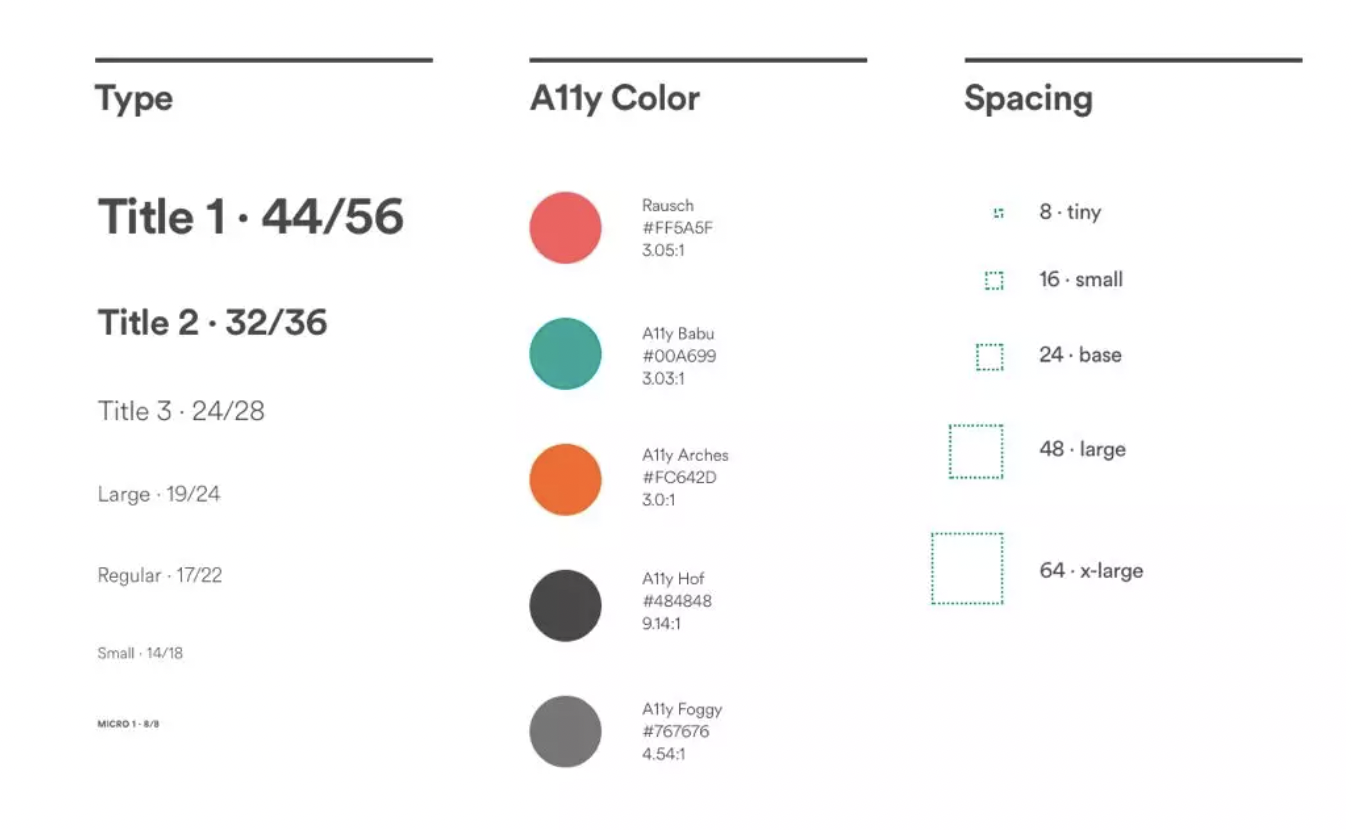Screen dimensions: 1352x830
Task: Pick the A11y Arches orange swatch
Action: (565, 480)
